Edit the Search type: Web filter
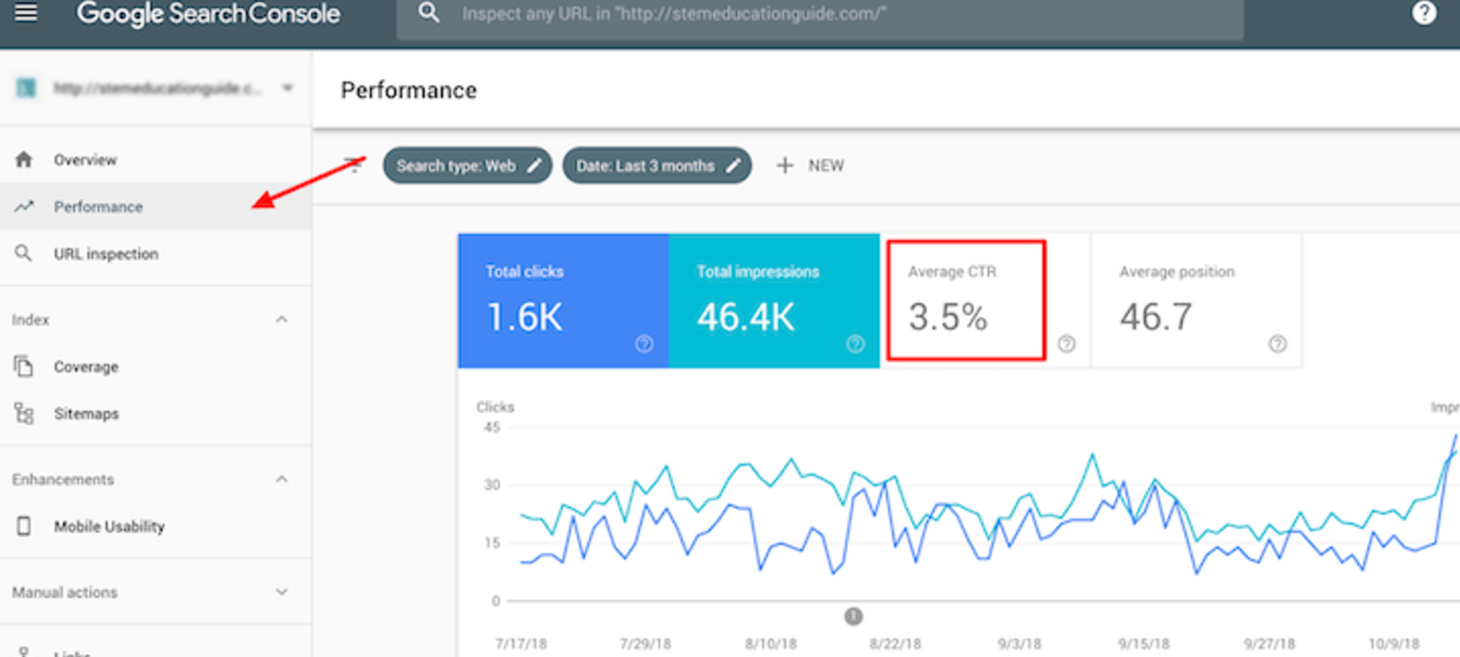Image resolution: width=1460 pixels, height=657 pixels. pyautogui.click(x=467, y=166)
